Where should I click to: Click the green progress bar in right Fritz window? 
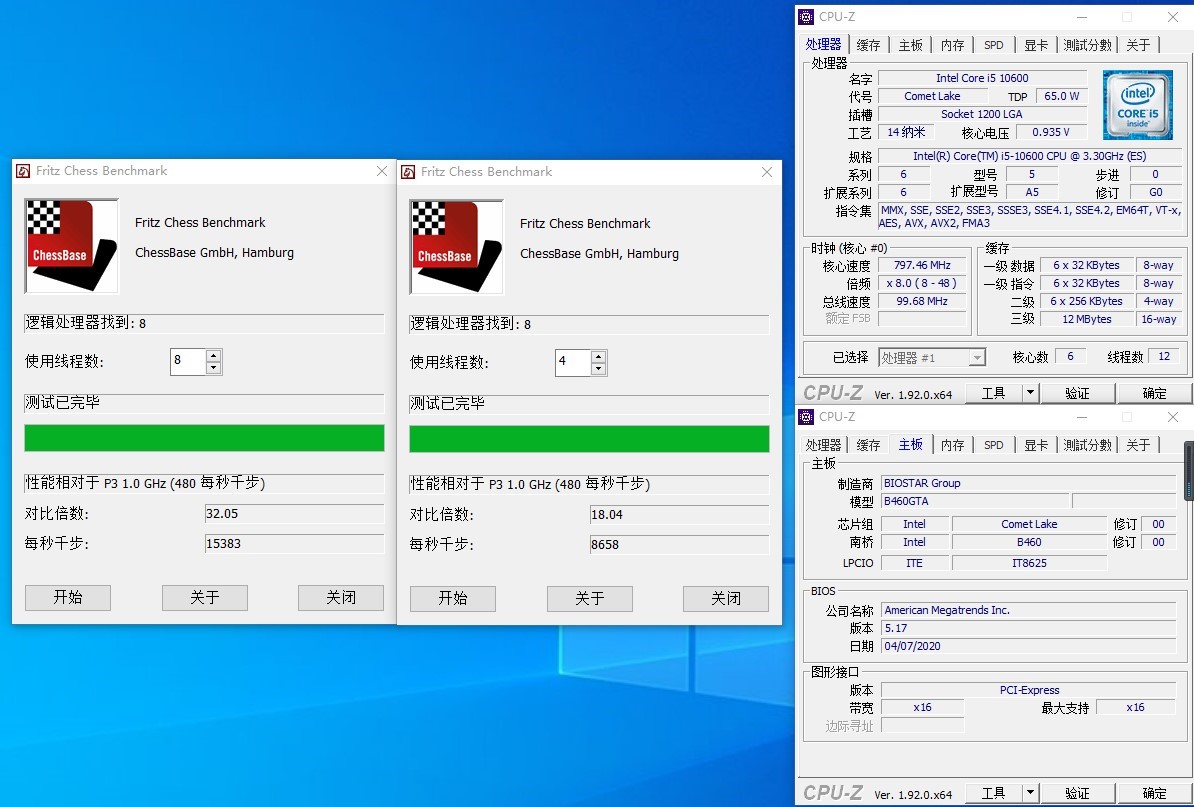[x=589, y=439]
